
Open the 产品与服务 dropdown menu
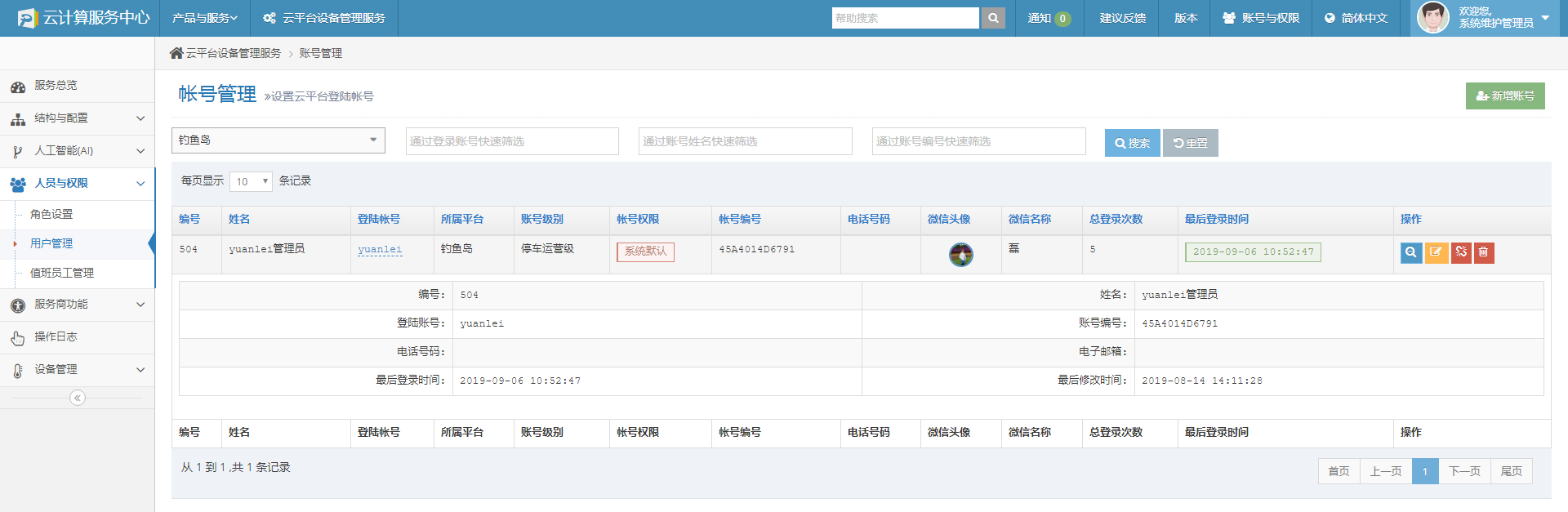(x=204, y=18)
